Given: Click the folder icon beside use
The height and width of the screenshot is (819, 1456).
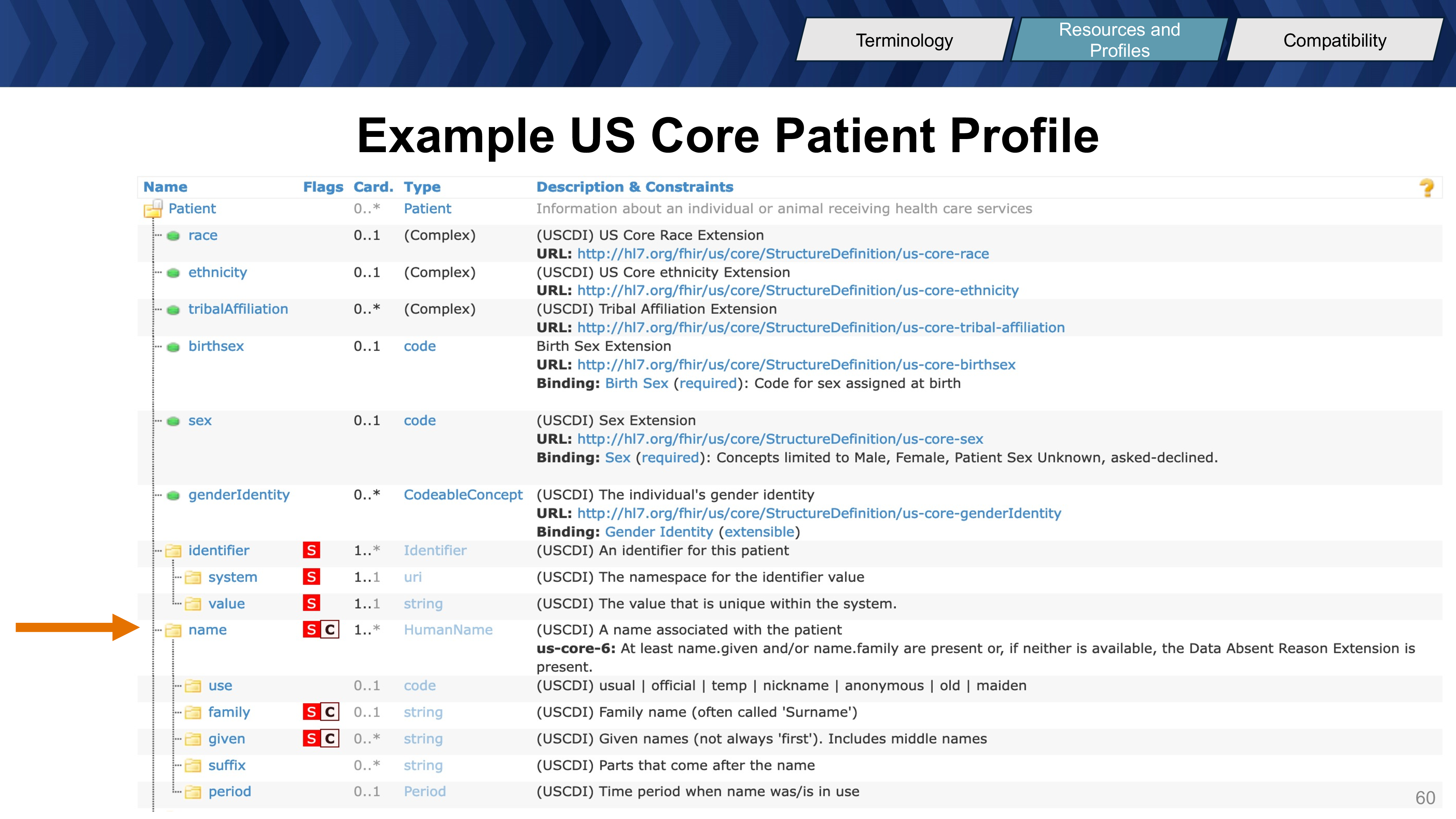Looking at the screenshot, I should coord(193,686).
